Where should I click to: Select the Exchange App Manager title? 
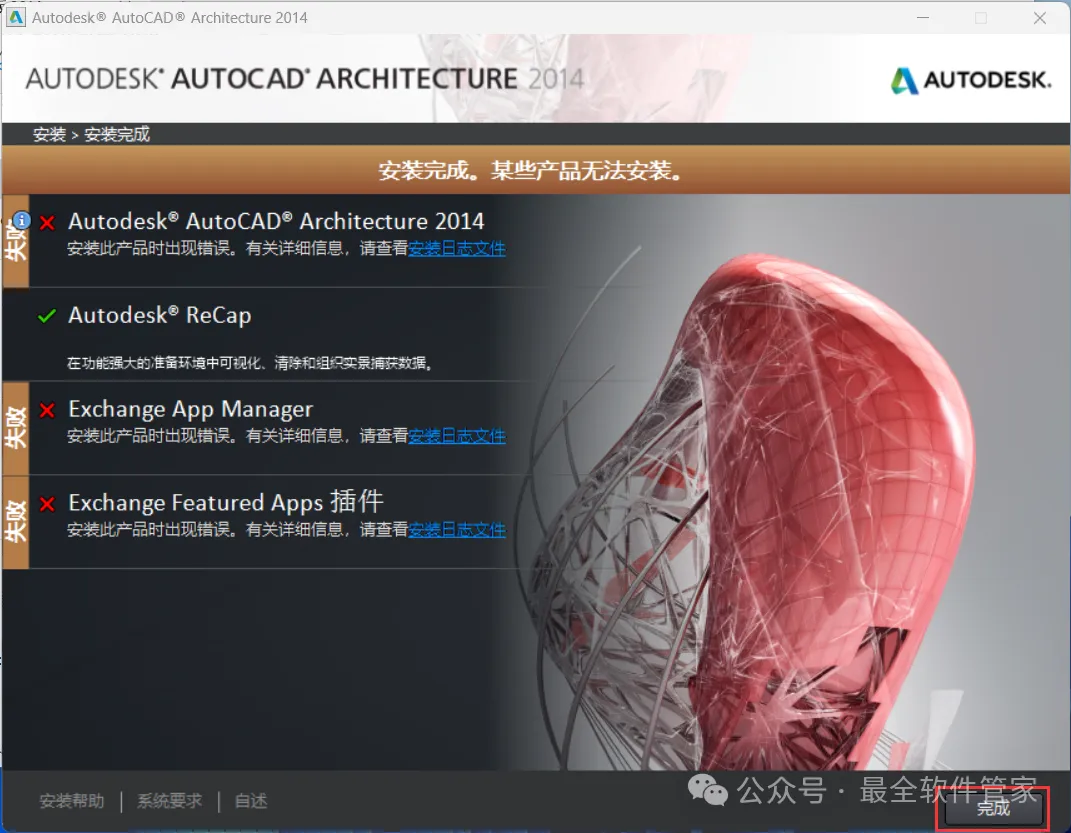[191, 409]
